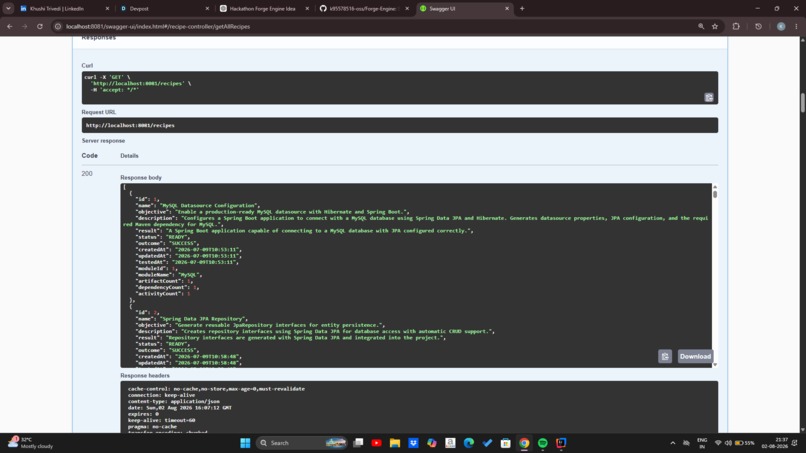
Task: Click the ENG IN language indicator
Action: pos(702,443)
